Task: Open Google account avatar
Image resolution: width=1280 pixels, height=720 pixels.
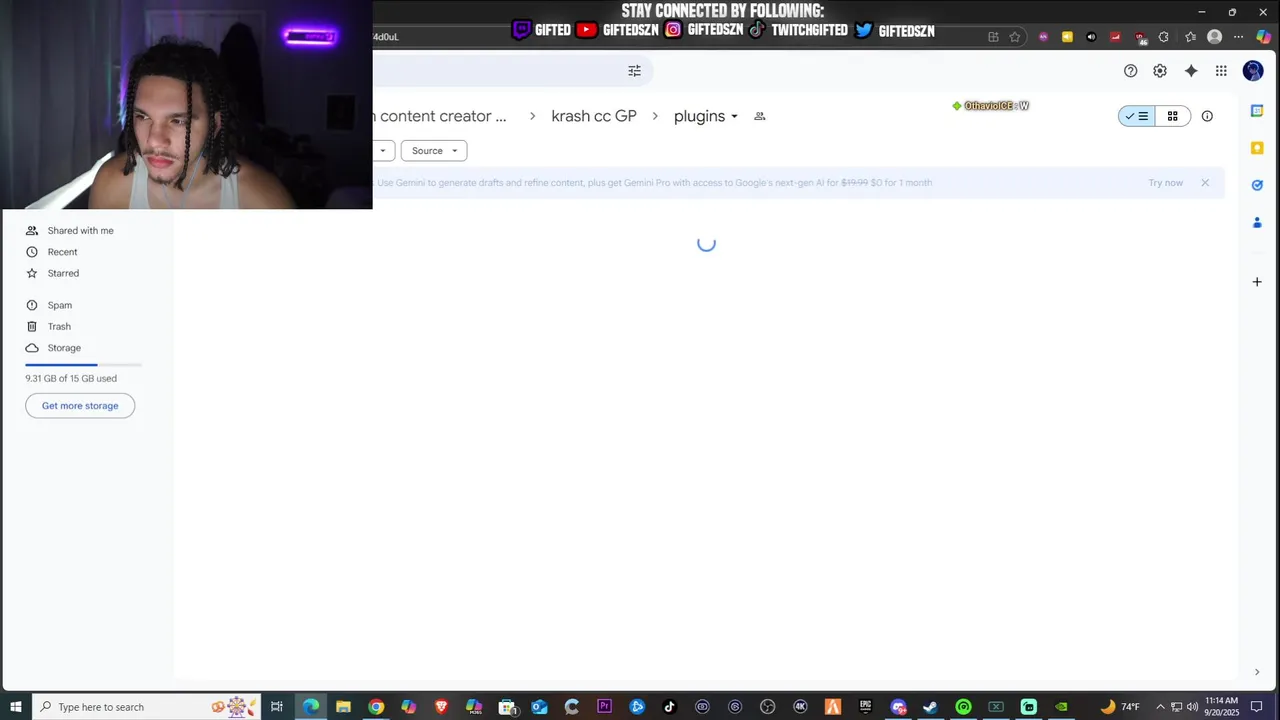Action: (x=1253, y=71)
